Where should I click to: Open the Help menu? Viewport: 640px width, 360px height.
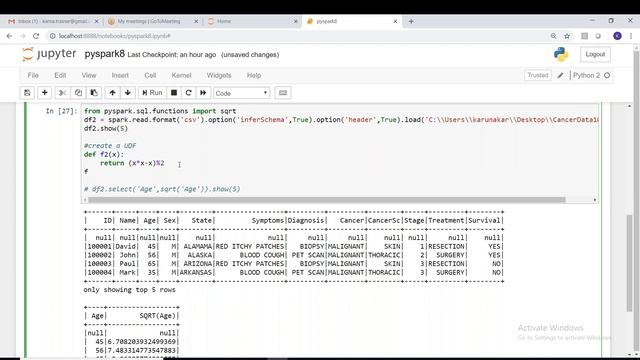click(x=254, y=76)
